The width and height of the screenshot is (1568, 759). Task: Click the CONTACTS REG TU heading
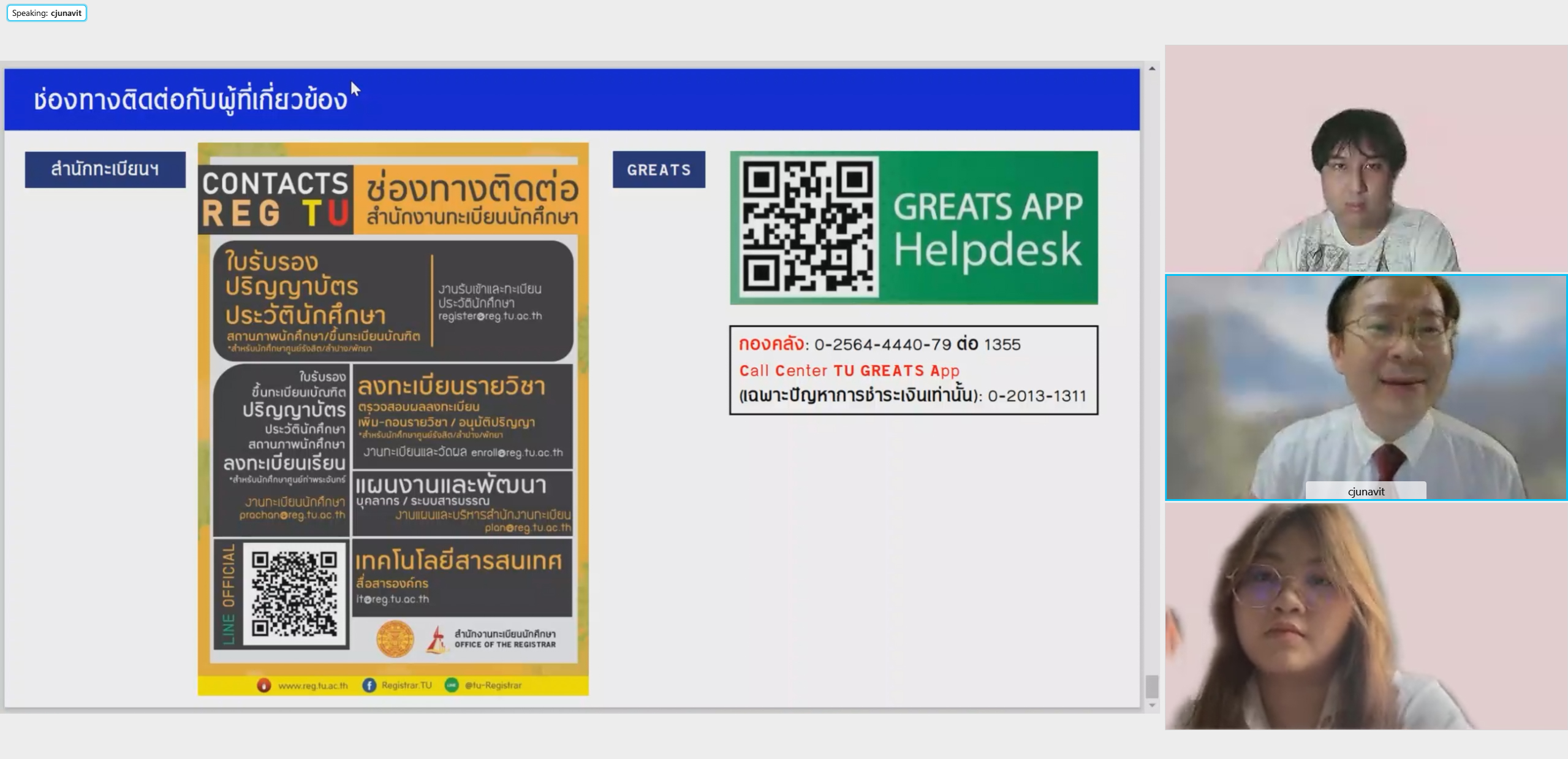tap(275, 199)
